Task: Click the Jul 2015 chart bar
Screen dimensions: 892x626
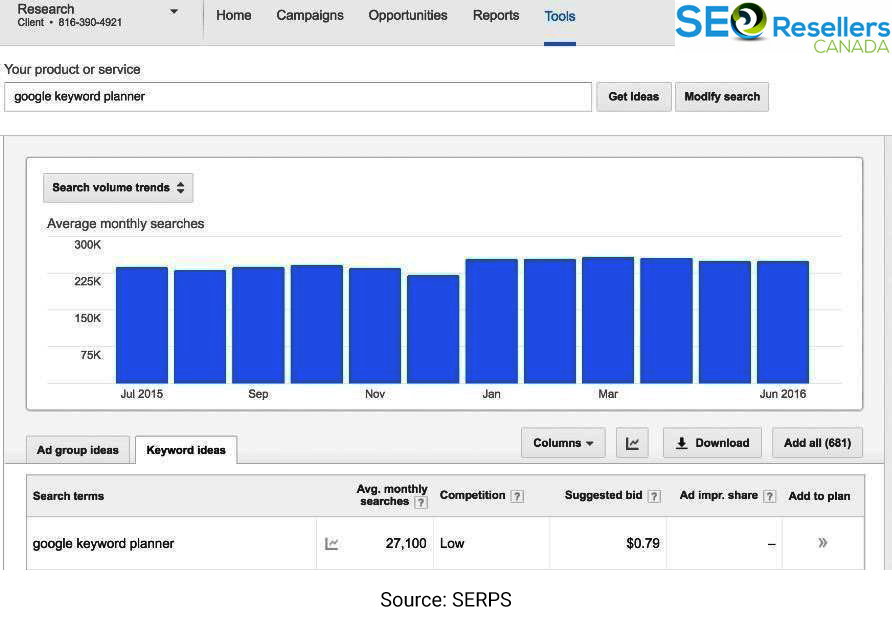Action: click(x=142, y=325)
